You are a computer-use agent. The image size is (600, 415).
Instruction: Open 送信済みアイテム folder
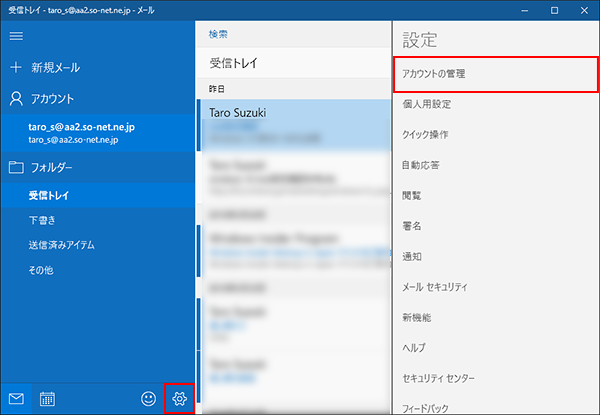pos(62,244)
